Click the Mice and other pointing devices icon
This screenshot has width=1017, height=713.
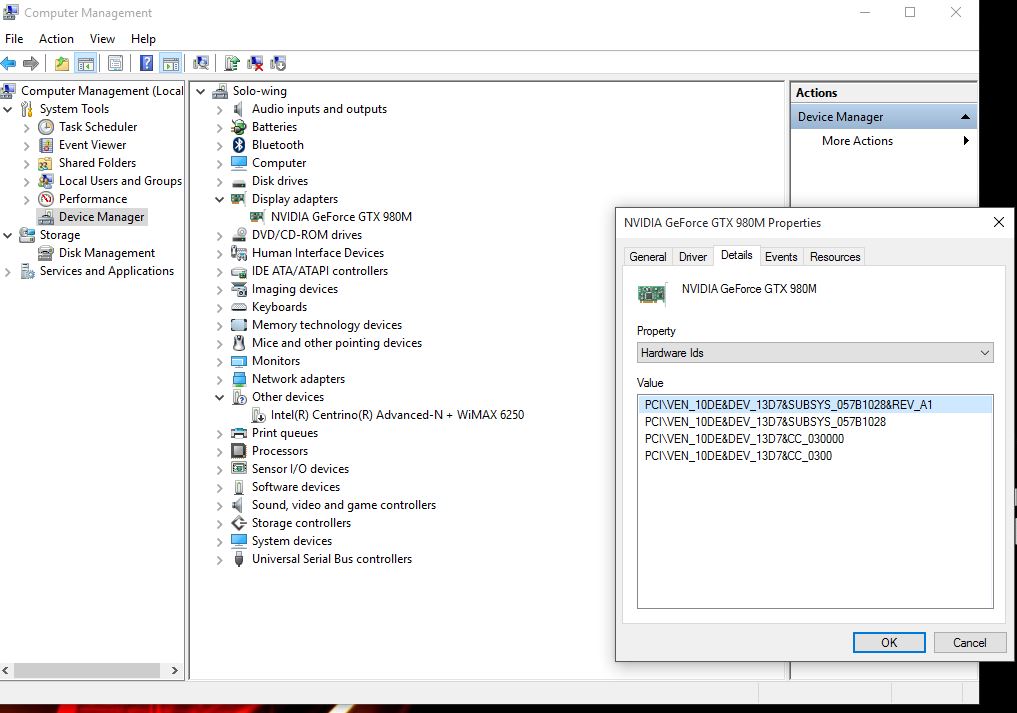coord(239,343)
